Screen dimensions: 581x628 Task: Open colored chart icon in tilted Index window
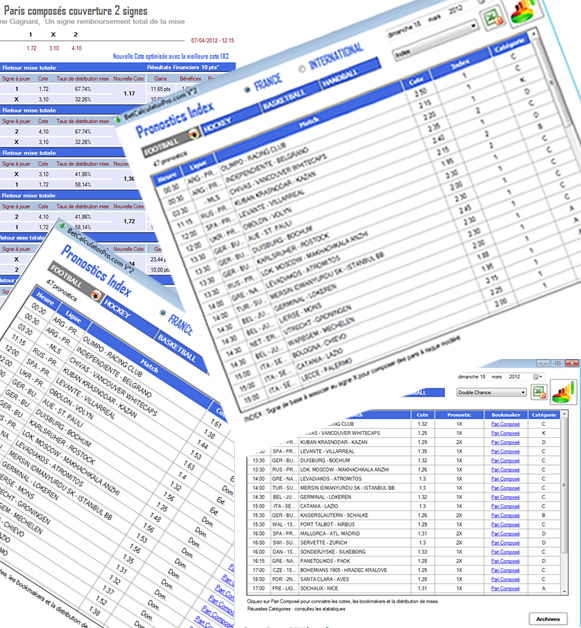point(524,11)
